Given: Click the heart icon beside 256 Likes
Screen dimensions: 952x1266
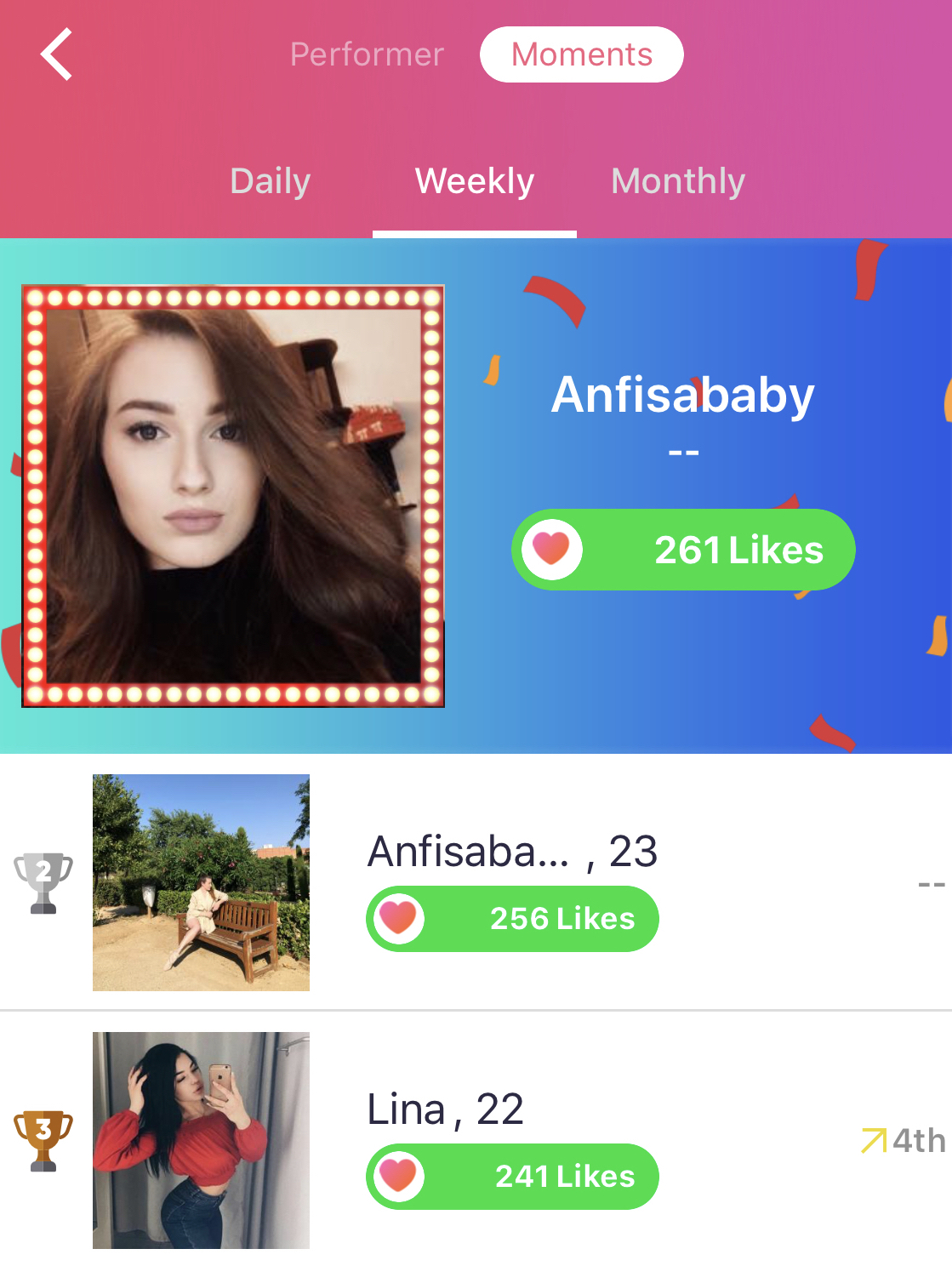Looking at the screenshot, I should (399, 919).
